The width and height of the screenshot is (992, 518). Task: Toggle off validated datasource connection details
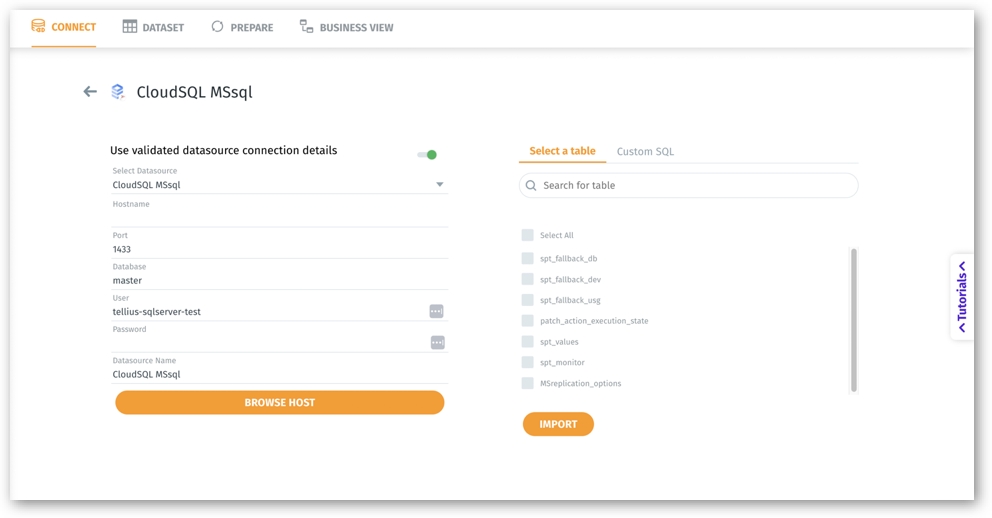(427, 155)
